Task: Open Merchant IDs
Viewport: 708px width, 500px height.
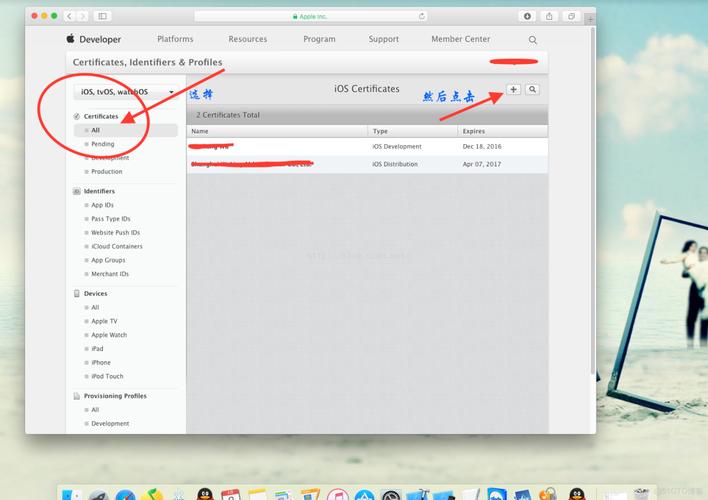Action: point(110,274)
